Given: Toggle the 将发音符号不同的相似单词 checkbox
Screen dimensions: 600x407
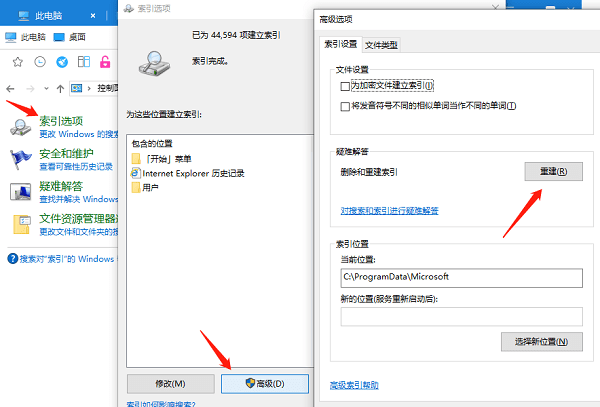Looking at the screenshot, I should coord(345,106).
